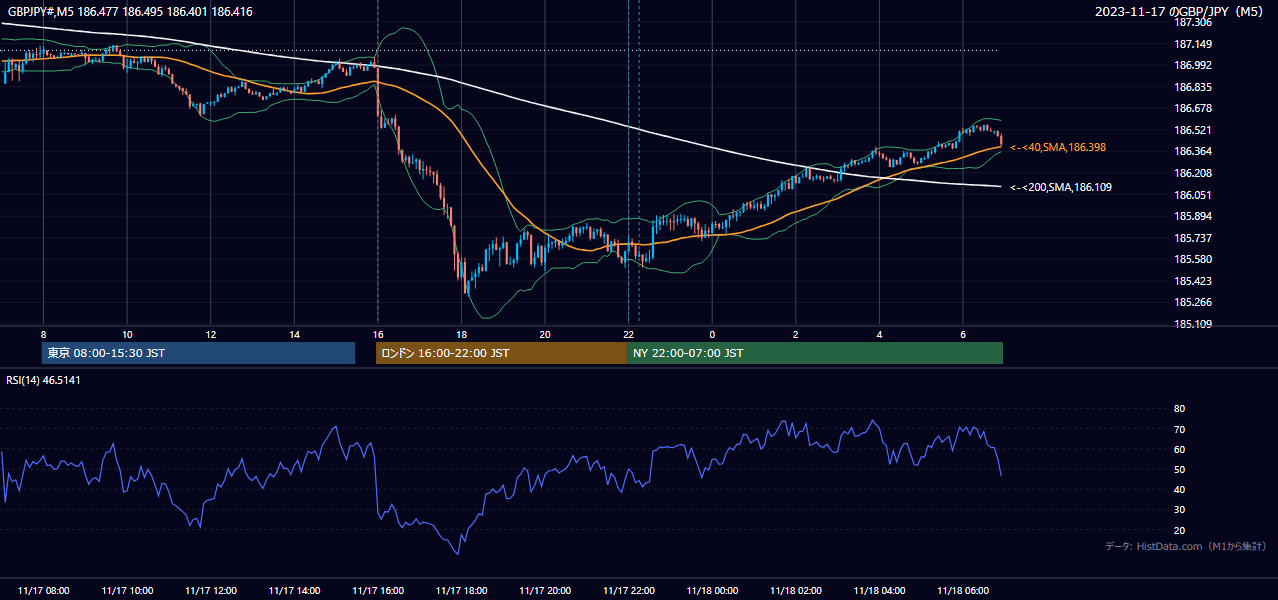Select the 200 SMA label 186.109
Viewport: 1278px width, 600px height.
point(1061,187)
